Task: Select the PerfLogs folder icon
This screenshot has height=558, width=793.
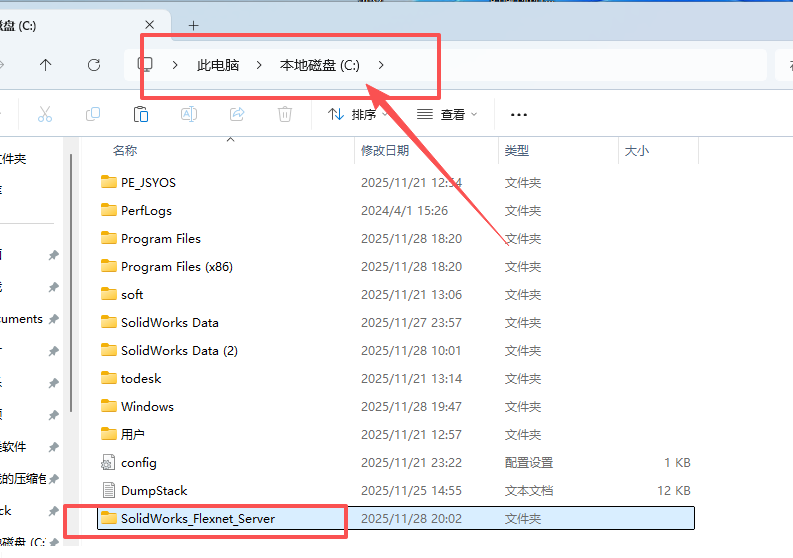Action: pos(109,210)
